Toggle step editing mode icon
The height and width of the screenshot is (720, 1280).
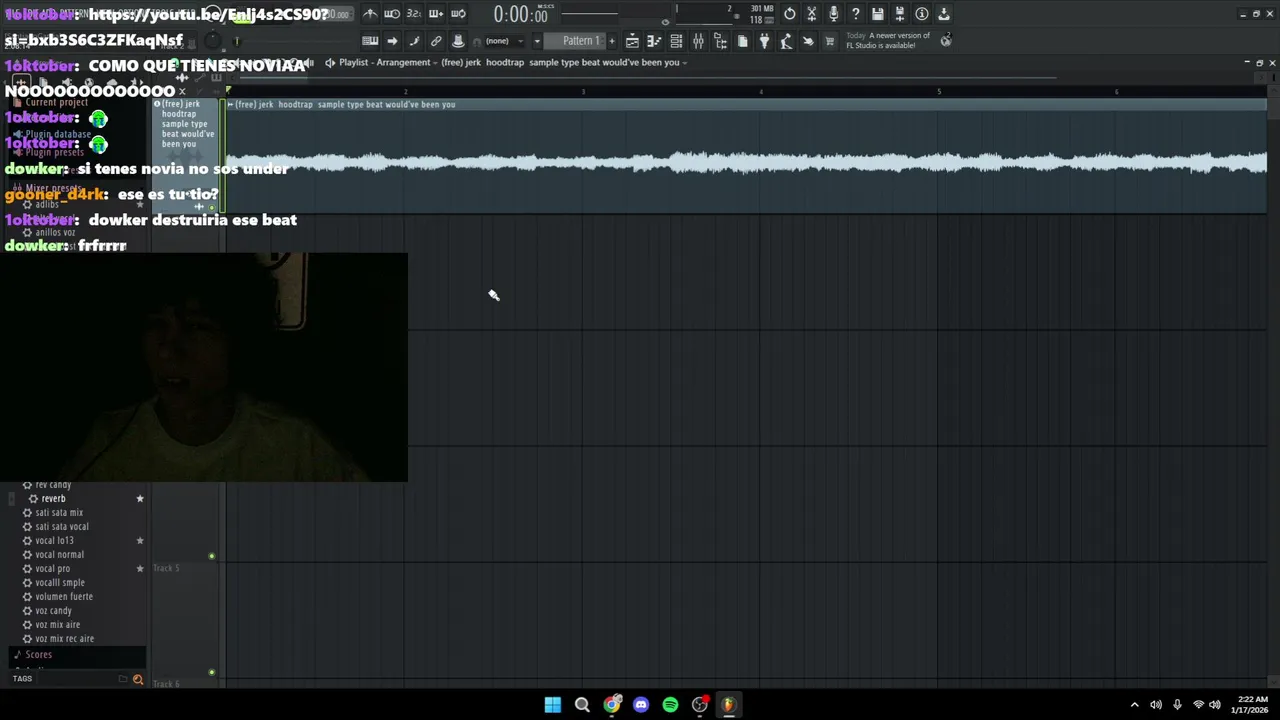(x=414, y=41)
